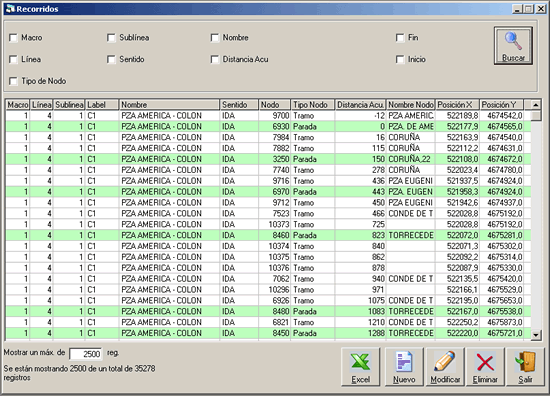The image size is (550, 396).
Task: Select the Parada row with Nodo 8450
Action: pos(268,333)
